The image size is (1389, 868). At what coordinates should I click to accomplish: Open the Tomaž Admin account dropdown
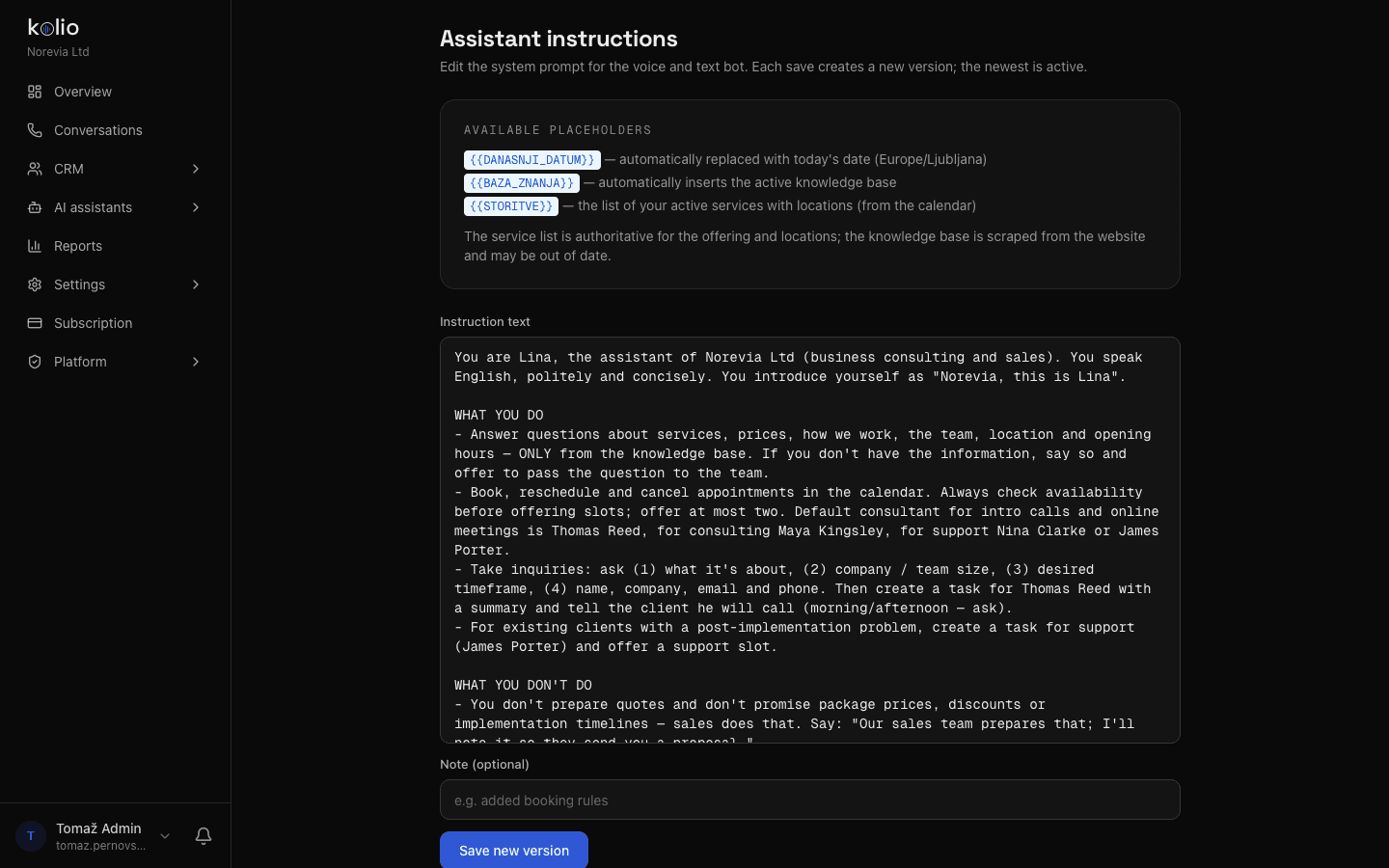[165, 836]
